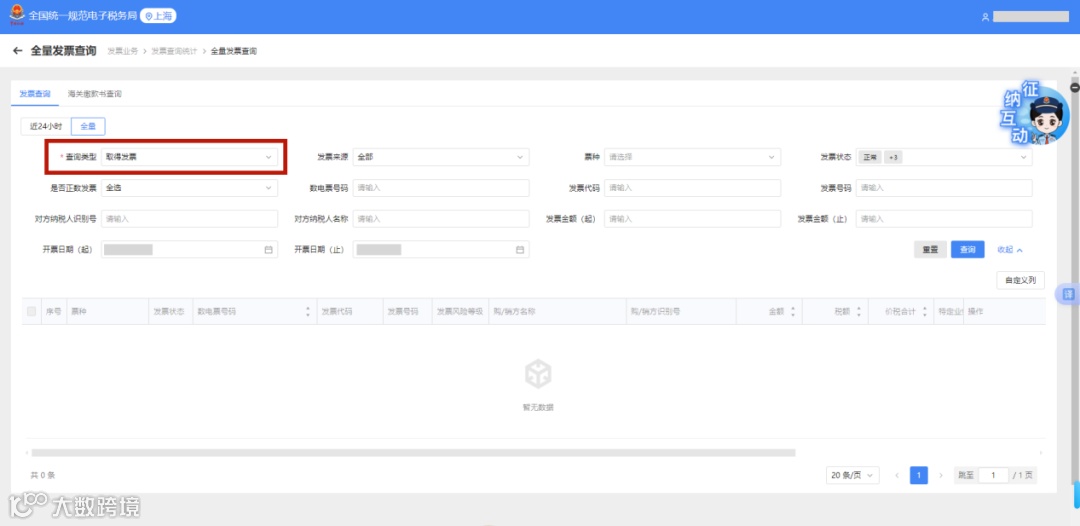The height and width of the screenshot is (526, 1080).
Task: Open the 查询类型 dropdown
Action: 189,157
